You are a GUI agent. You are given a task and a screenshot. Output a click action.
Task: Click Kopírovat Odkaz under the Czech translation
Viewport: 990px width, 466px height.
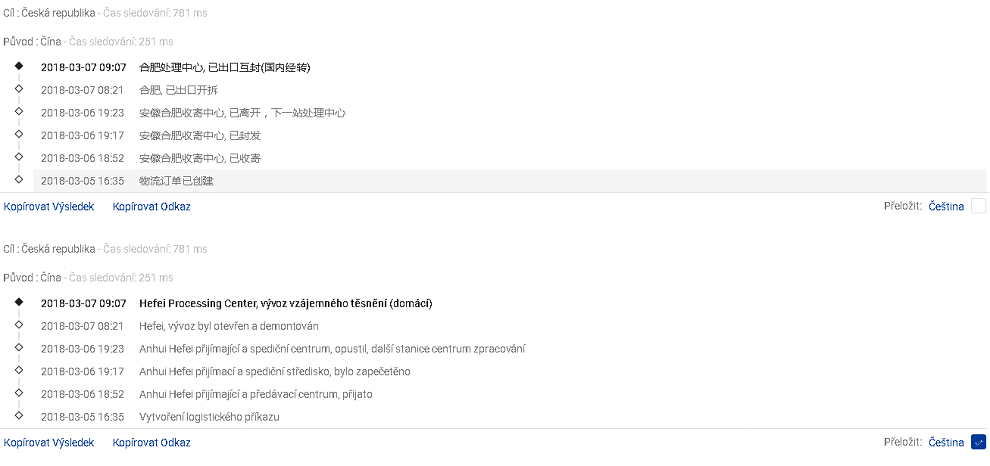pyautogui.click(x=151, y=442)
